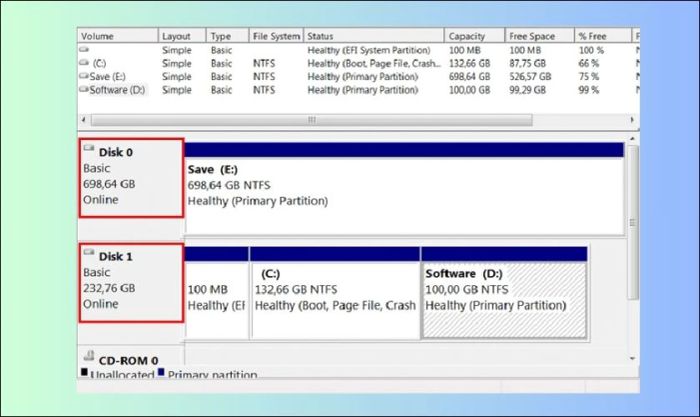Click the 100 % free cell

[x=591, y=50]
